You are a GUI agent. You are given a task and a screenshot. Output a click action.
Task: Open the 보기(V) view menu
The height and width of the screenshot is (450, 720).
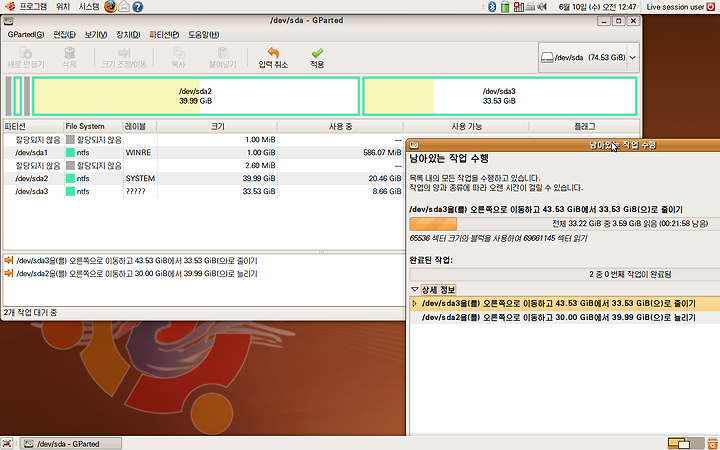coord(96,35)
